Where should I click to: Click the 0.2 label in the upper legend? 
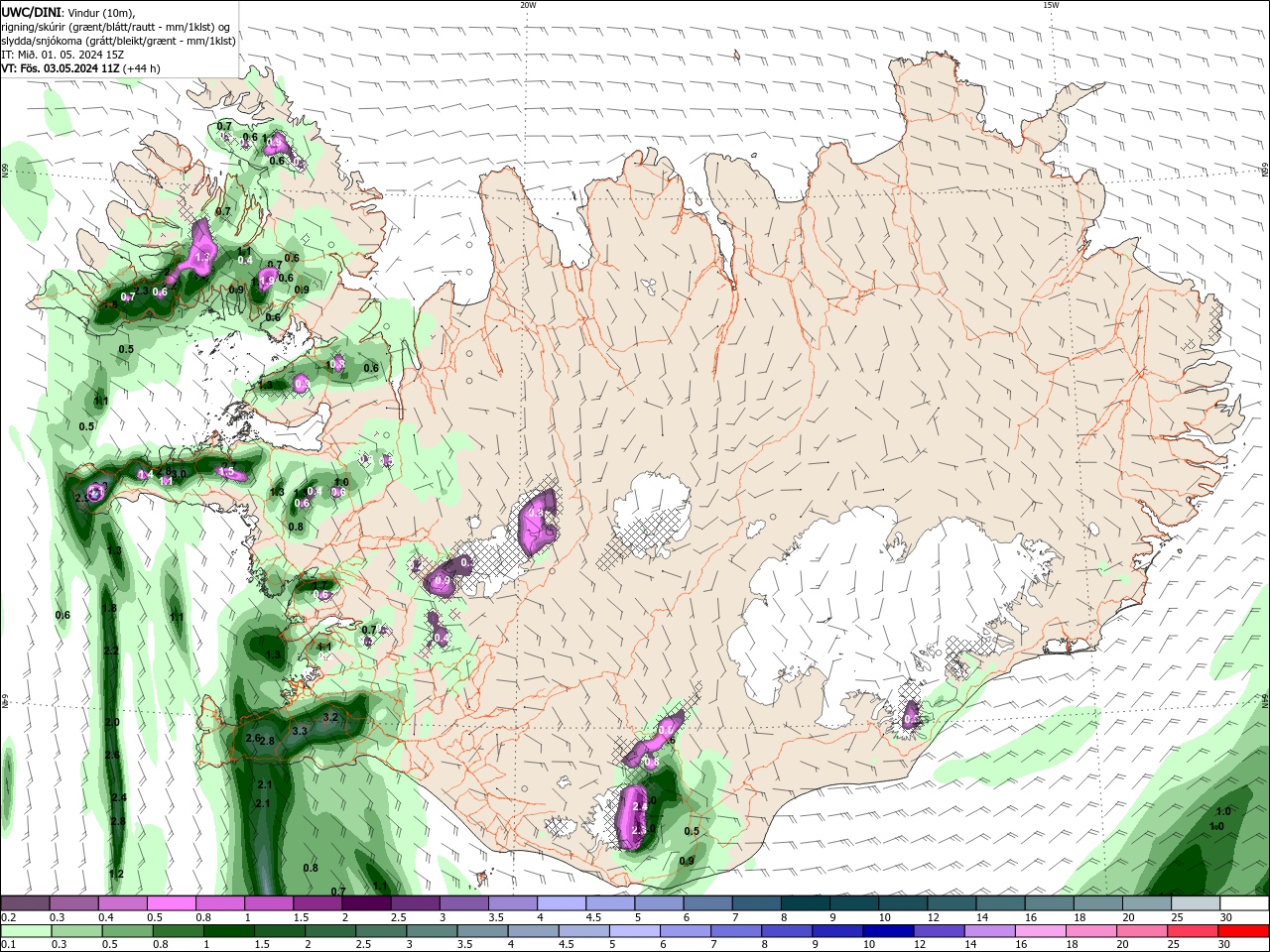point(9,917)
